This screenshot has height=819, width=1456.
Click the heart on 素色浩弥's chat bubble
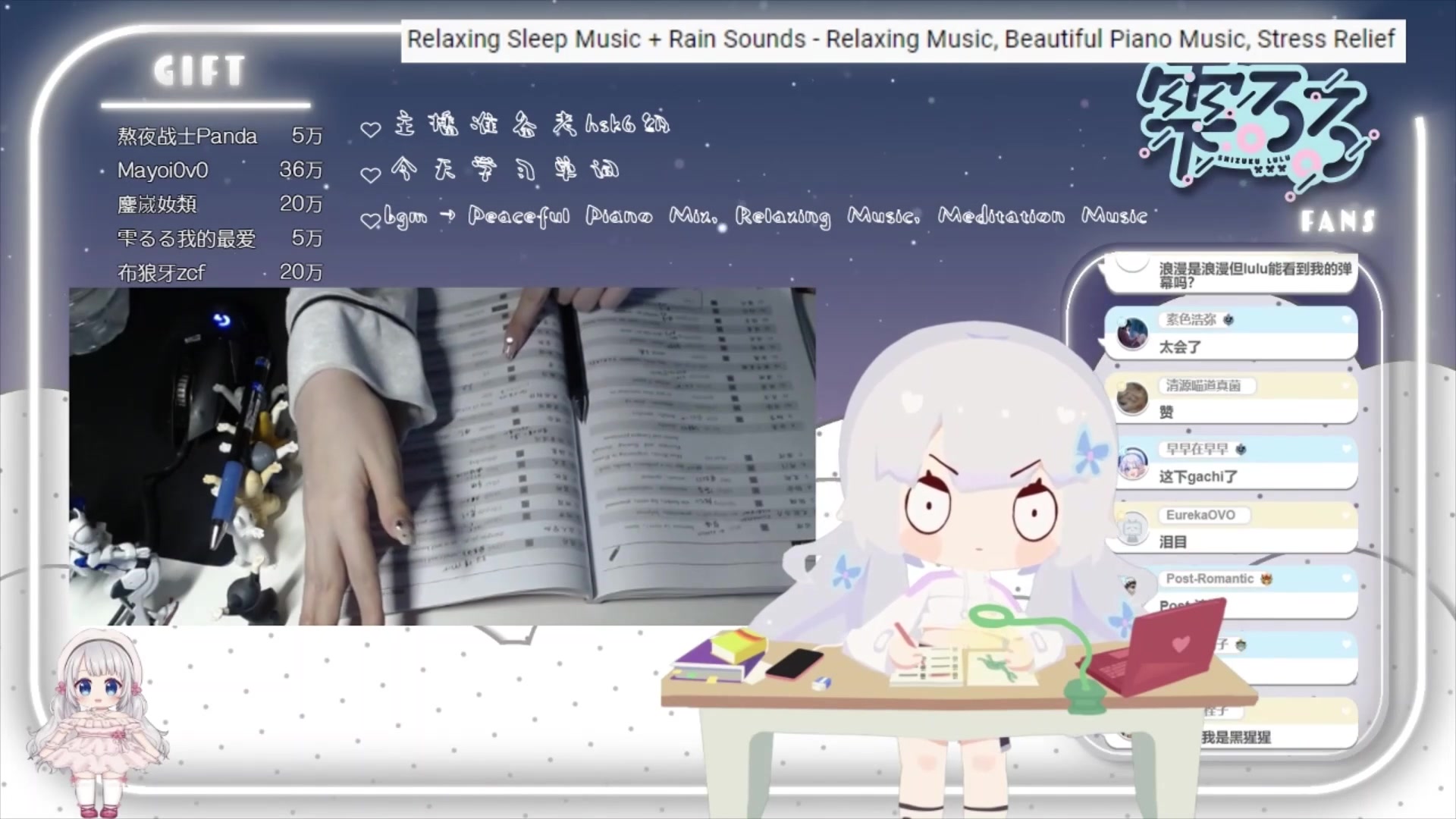(x=1346, y=320)
